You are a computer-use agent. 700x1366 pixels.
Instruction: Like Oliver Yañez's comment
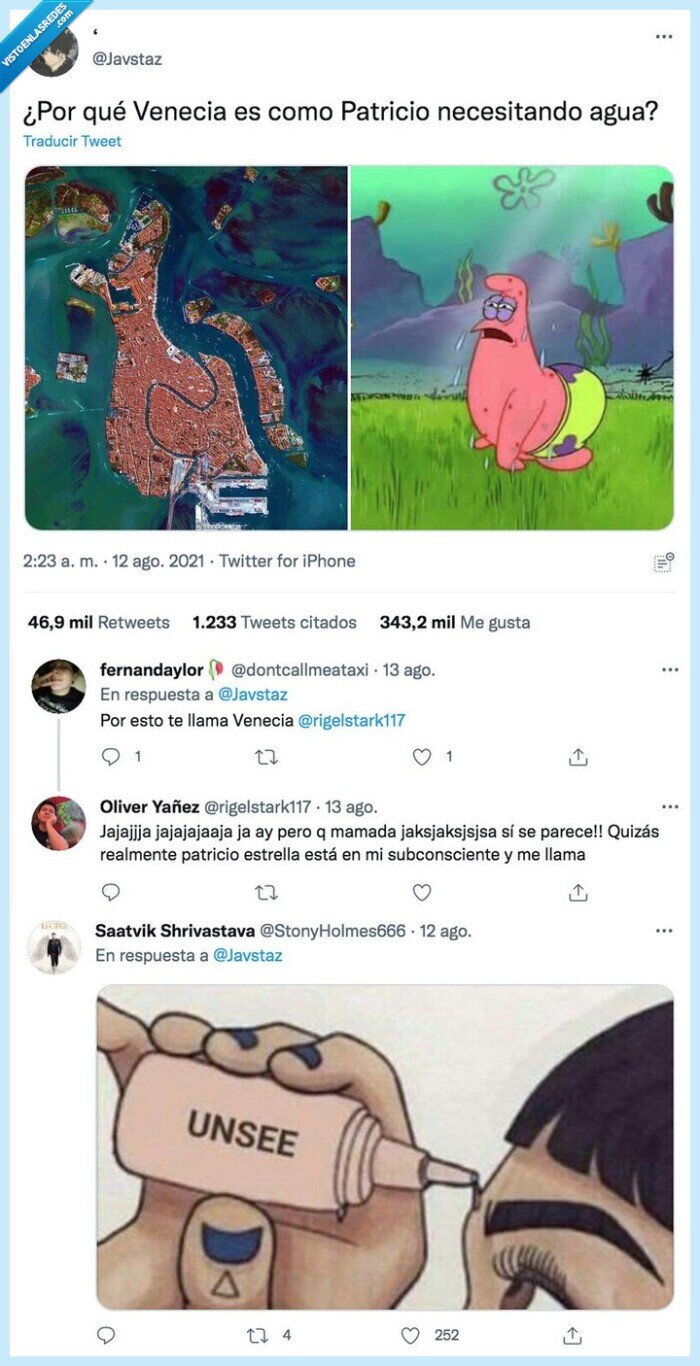tap(422, 892)
